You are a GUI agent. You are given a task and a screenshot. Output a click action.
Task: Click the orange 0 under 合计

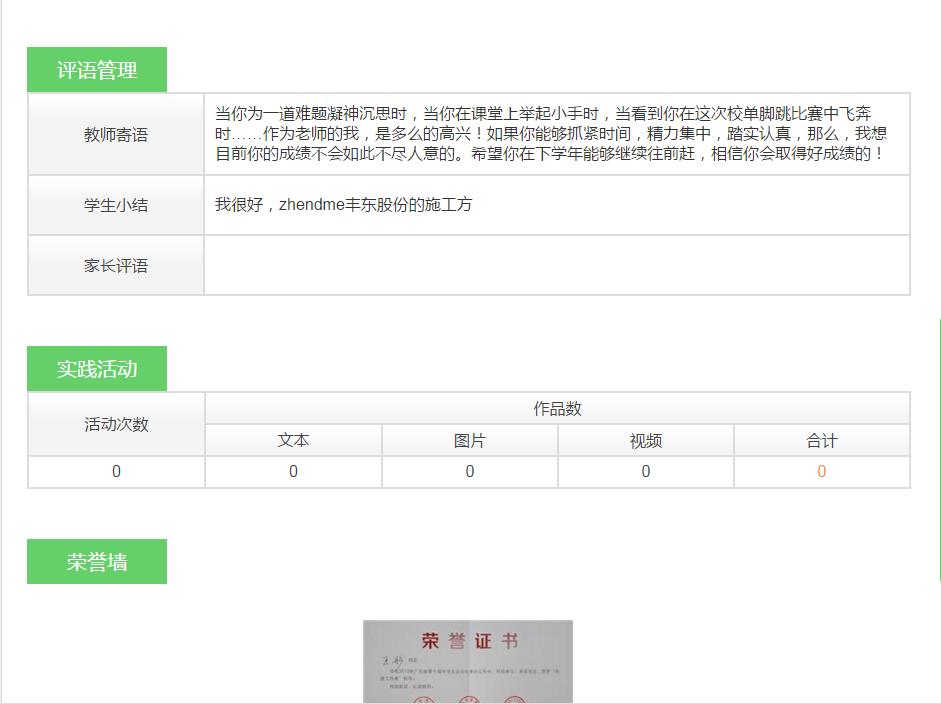821,471
